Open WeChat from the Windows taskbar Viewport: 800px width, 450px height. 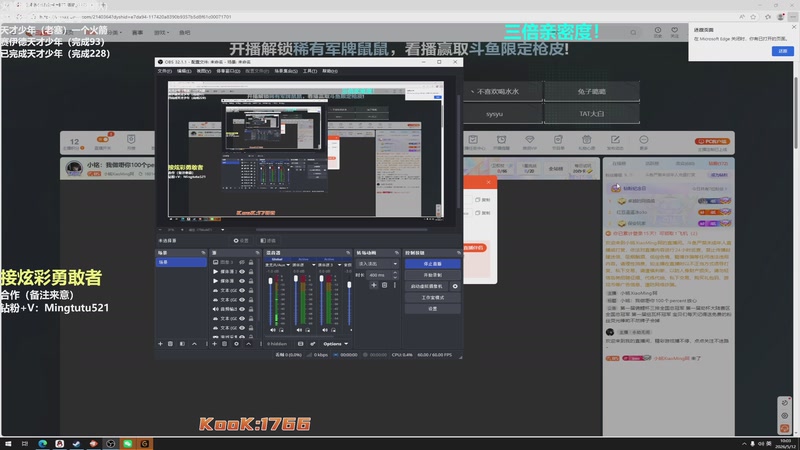tap(128, 444)
